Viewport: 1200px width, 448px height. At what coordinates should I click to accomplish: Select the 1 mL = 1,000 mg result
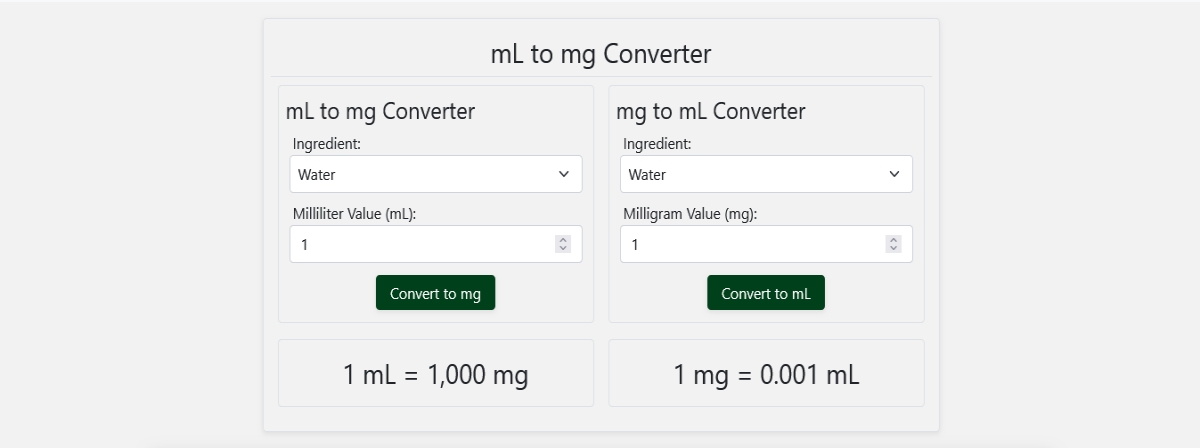[x=436, y=375]
